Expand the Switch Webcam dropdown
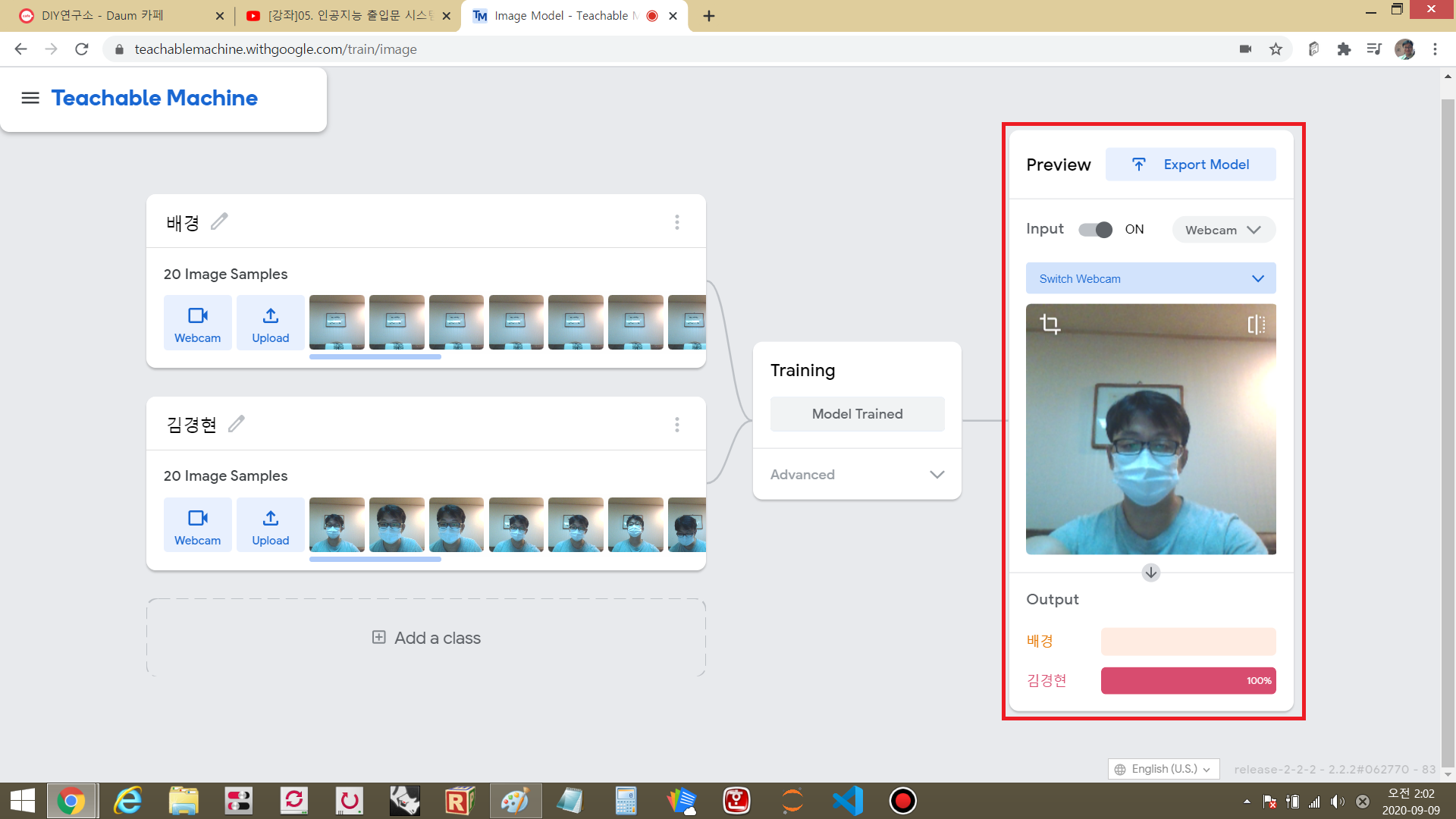This screenshot has height=819, width=1456. click(x=1150, y=278)
